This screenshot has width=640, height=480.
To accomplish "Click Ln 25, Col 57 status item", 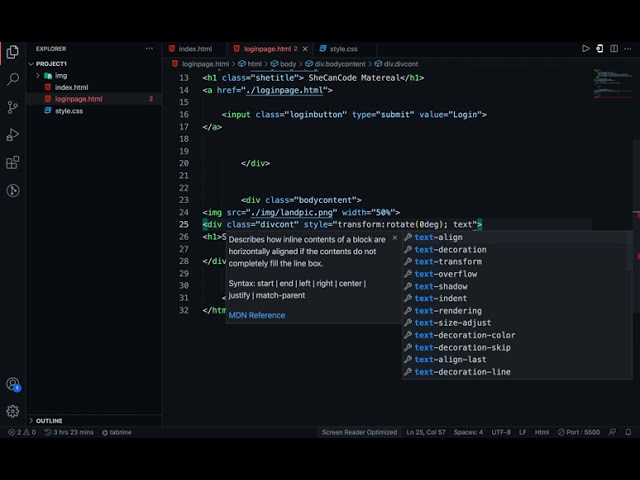I will (x=426, y=432).
